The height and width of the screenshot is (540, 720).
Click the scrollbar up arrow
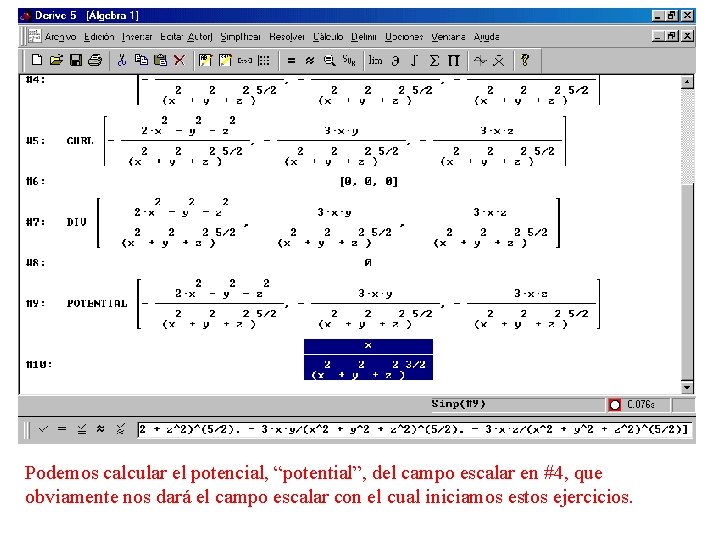[x=687, y=82]
